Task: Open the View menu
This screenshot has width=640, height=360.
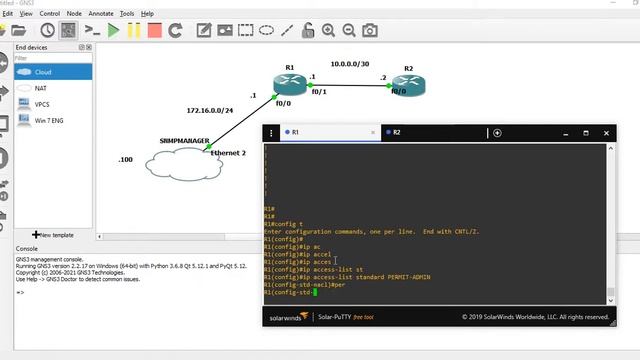Action: [x=26, y=13]
